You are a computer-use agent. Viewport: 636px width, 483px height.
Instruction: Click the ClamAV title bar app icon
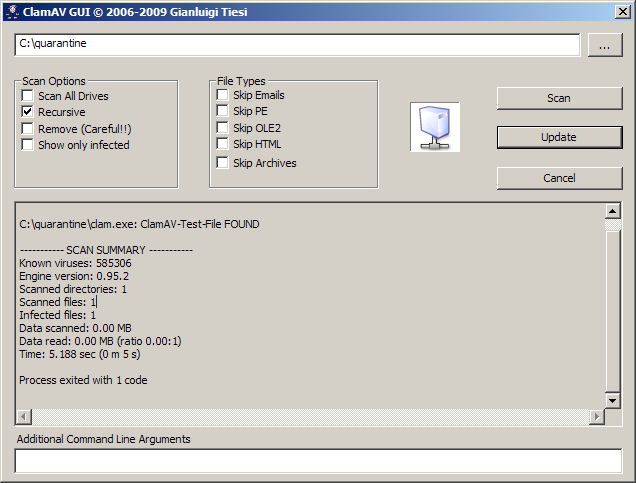[x=10, y=11]
